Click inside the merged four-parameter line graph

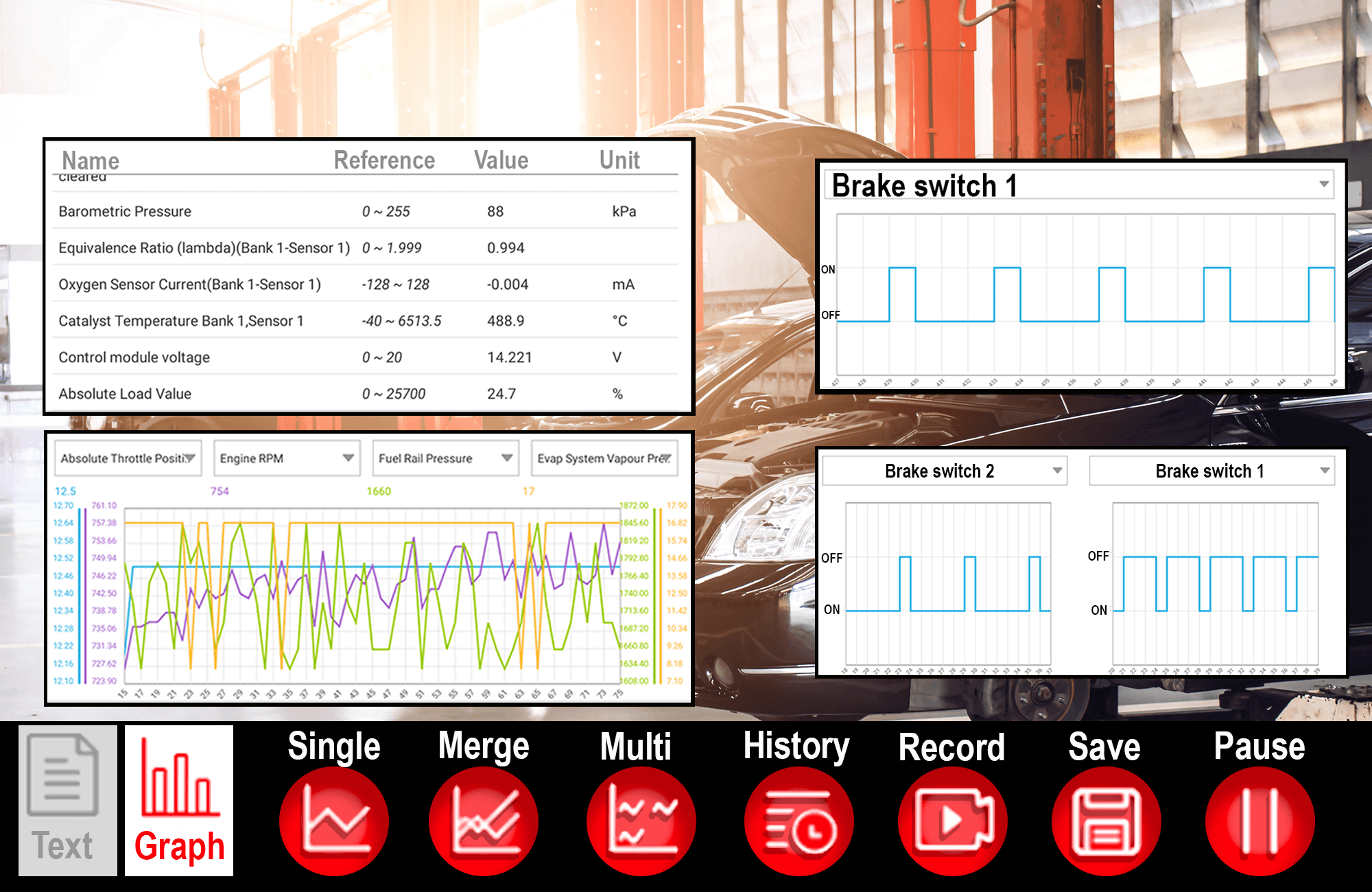372,596
